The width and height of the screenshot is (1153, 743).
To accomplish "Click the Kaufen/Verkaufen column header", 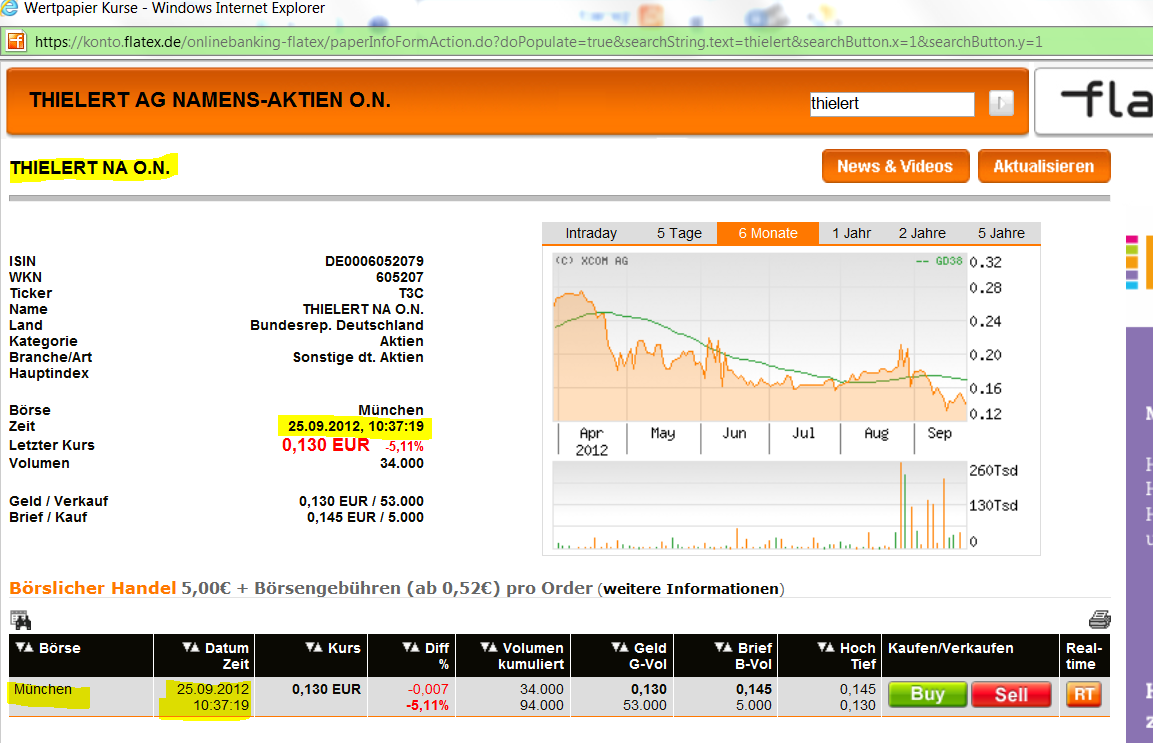I will click(x=950, y=648).
